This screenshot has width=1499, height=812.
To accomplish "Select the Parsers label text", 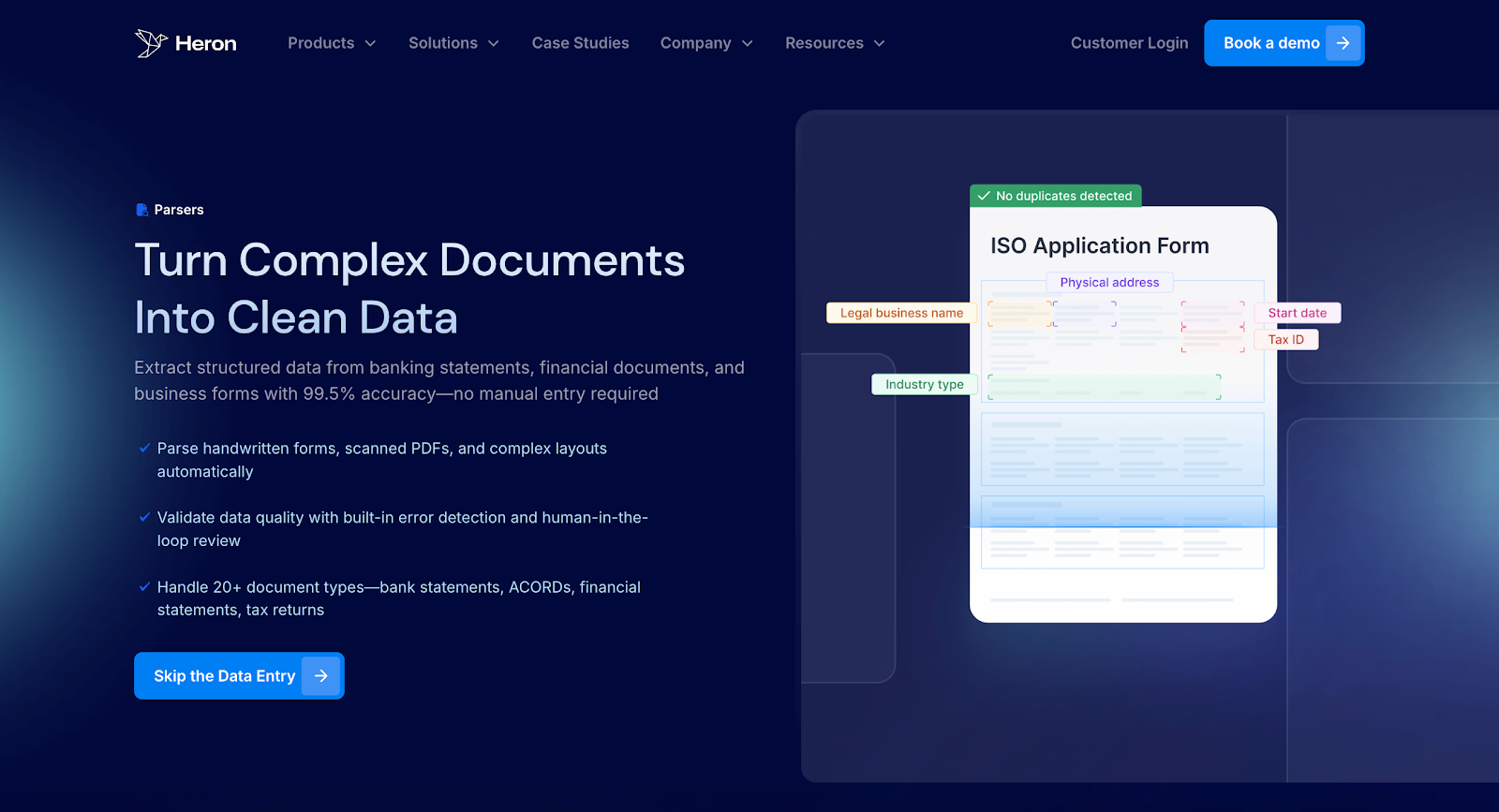I will (179, 210).
